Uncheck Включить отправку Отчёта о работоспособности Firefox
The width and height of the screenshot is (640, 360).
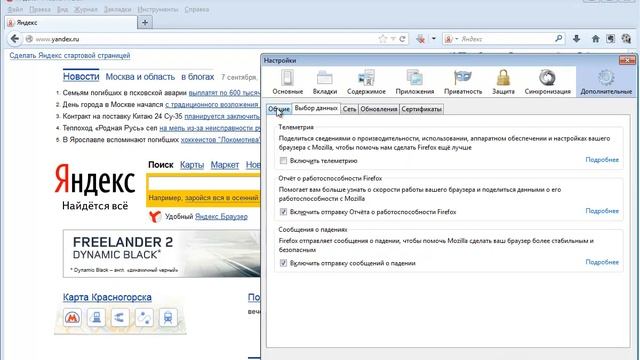283,212
